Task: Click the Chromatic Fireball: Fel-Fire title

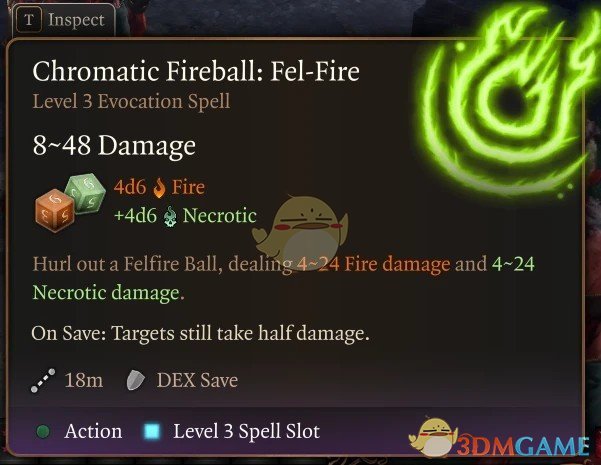Action: [x=196, y=71]
